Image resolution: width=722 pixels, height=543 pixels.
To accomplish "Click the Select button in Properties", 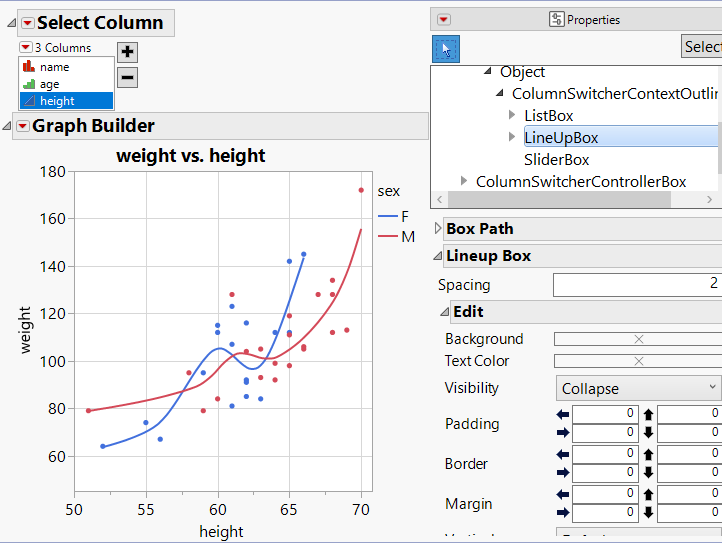I will [702, 47].
